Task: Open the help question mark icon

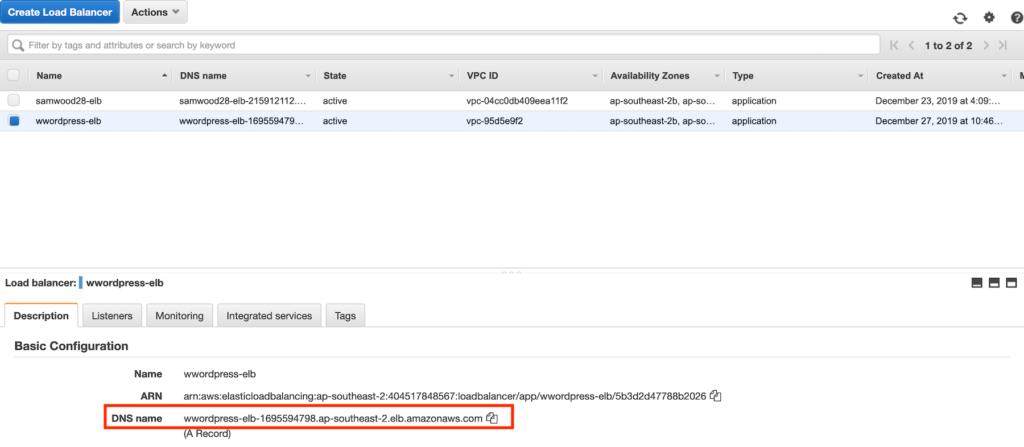Action: (x=1016, y=18)
